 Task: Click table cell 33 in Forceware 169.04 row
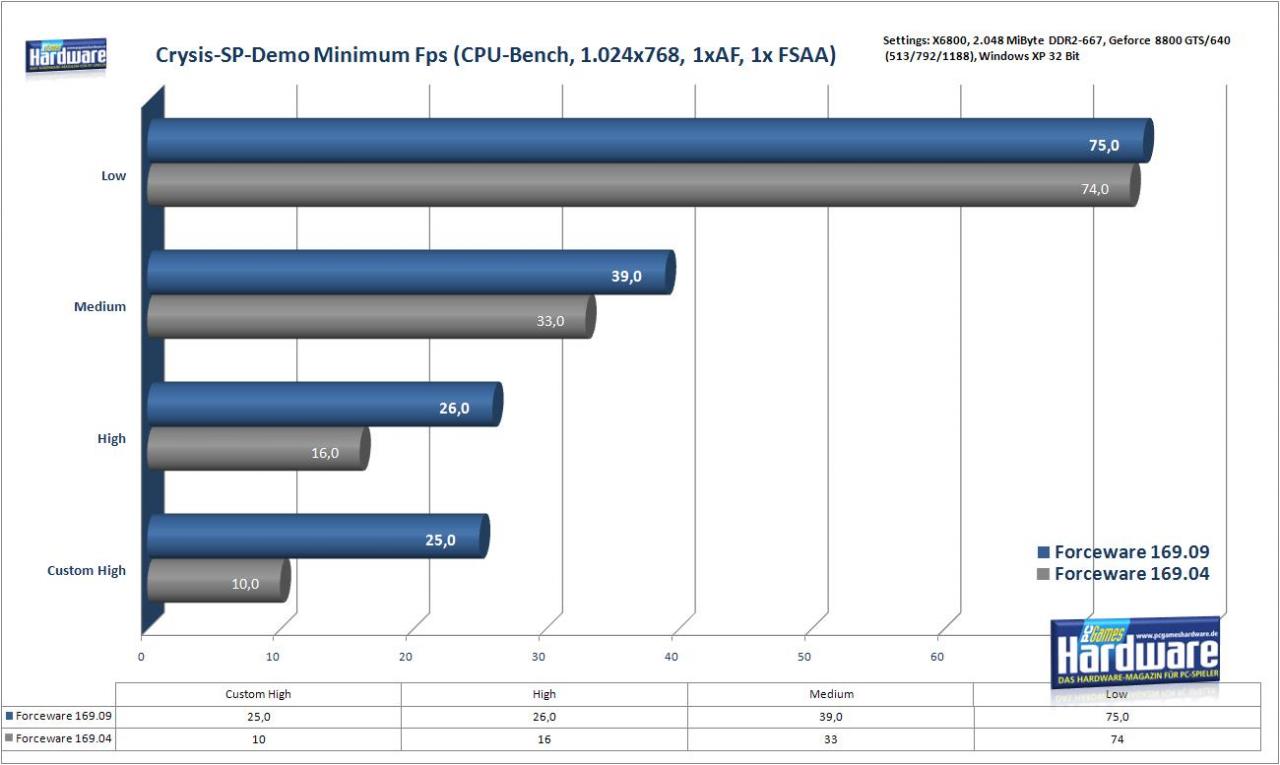(830, 738)
